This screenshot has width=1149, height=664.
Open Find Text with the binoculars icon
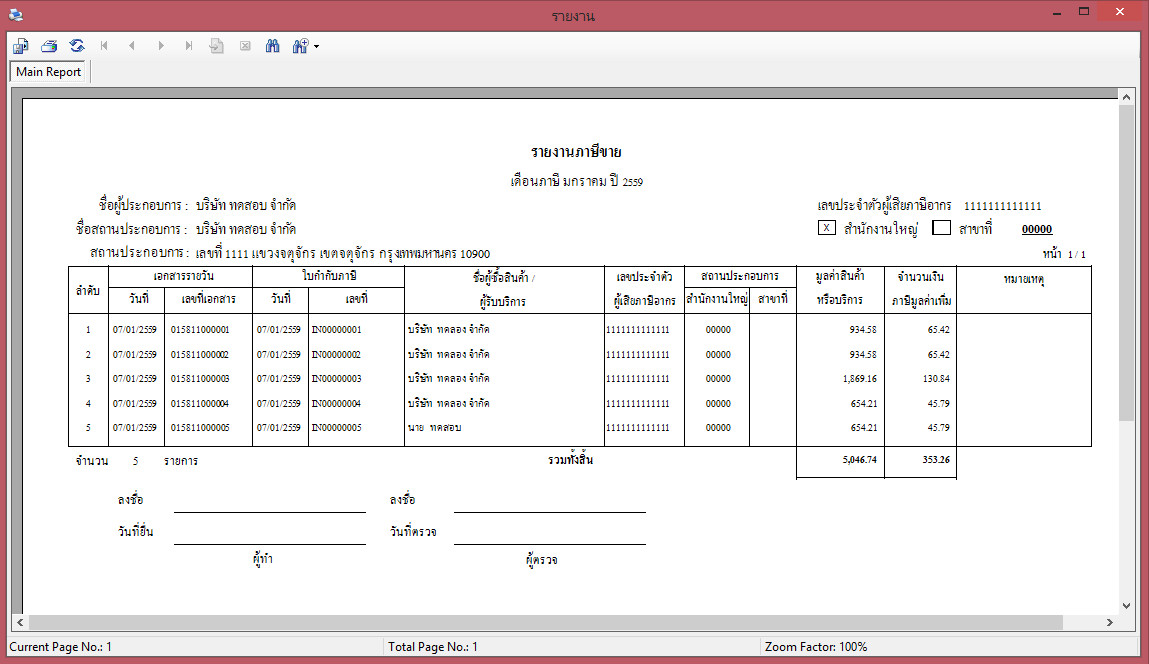(272, 46)
